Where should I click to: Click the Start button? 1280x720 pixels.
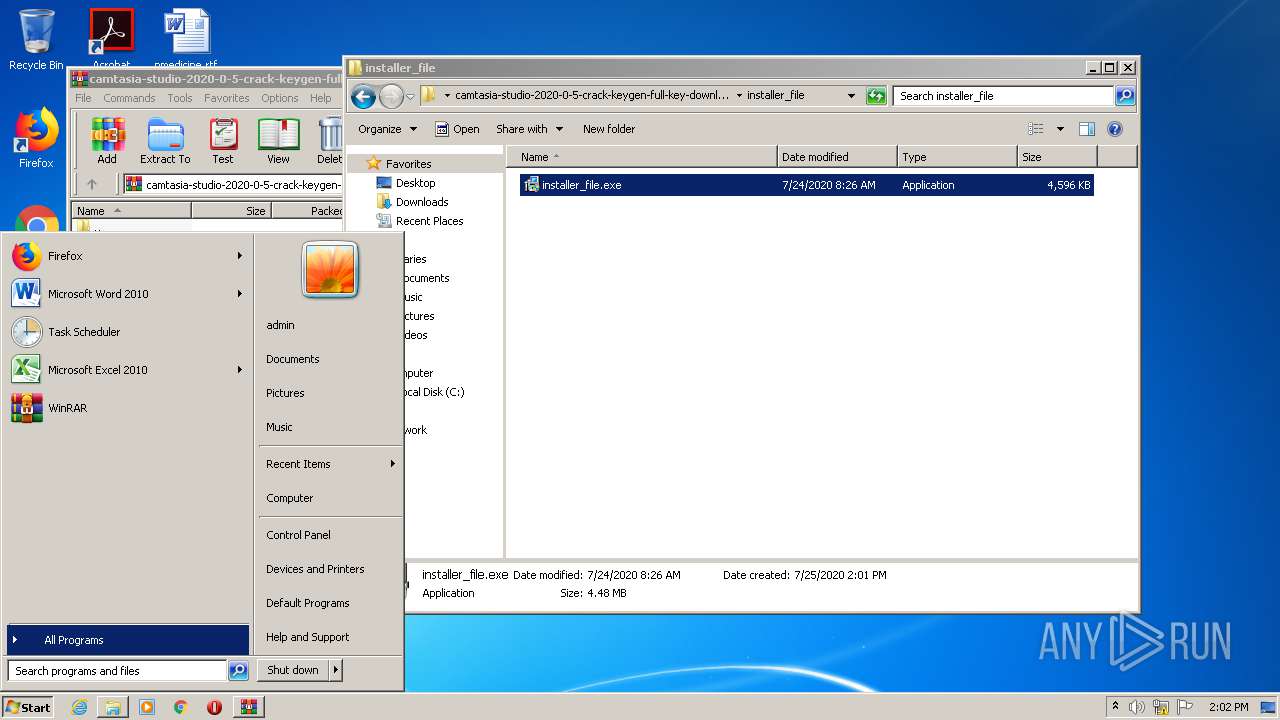coord(28,707)
